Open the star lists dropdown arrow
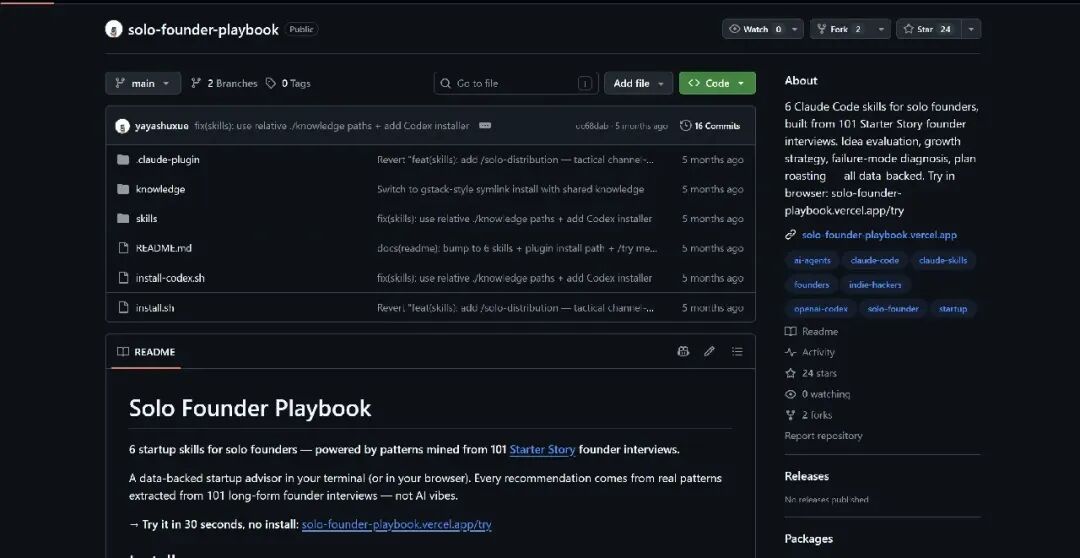Screen dimensions: 1080x558 tap(971, 29)
